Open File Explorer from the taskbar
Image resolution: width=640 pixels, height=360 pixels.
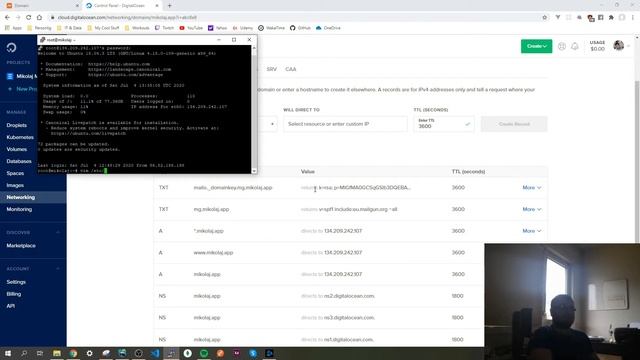(x=57, y=353)
